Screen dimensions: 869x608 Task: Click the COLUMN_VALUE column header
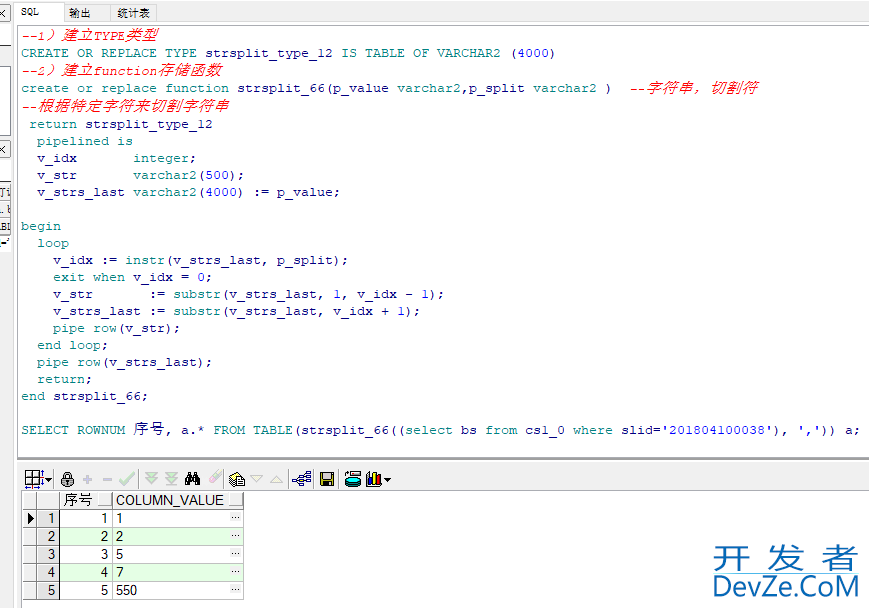[170, 500]
